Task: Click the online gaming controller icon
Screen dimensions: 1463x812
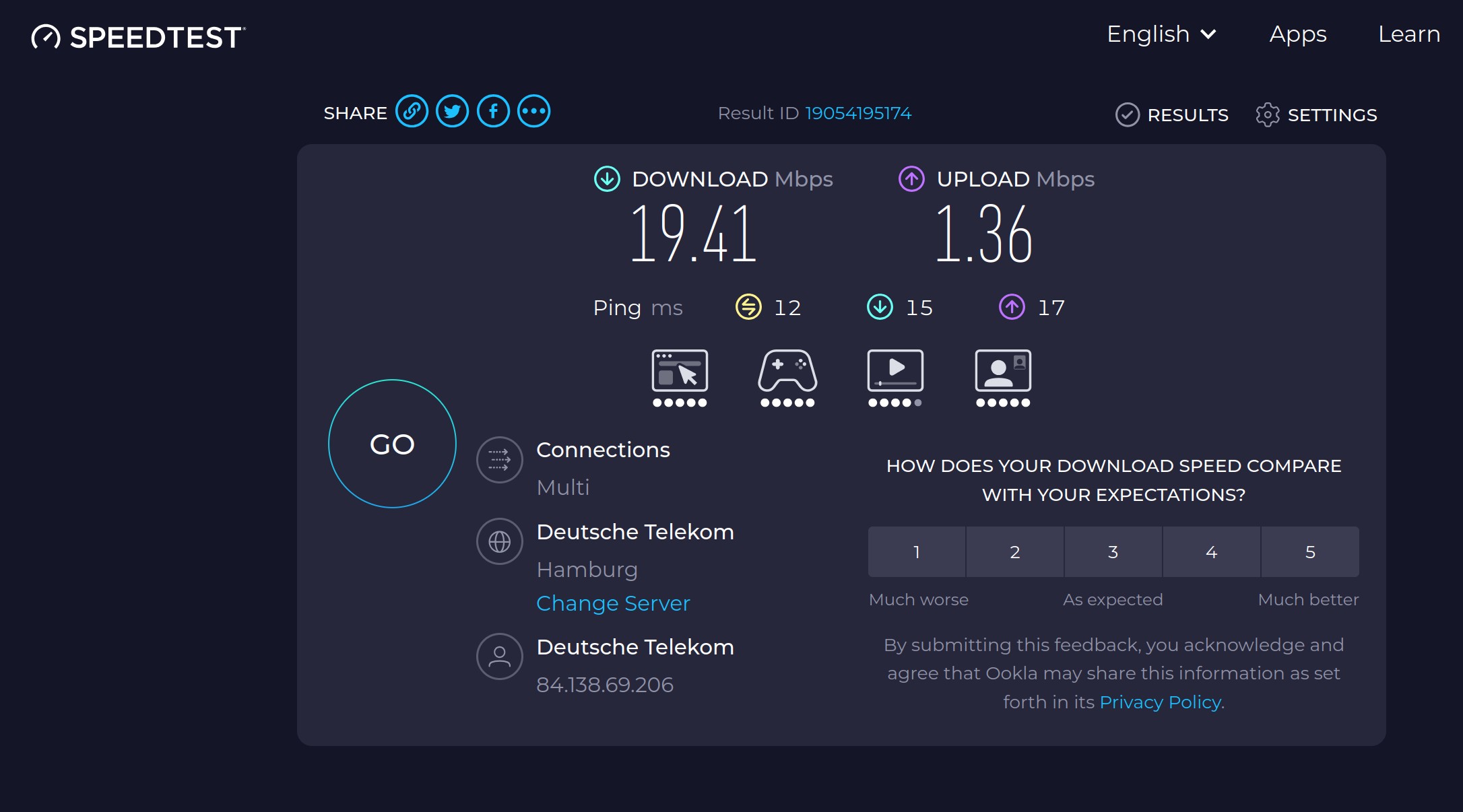Action: (787, 371)
